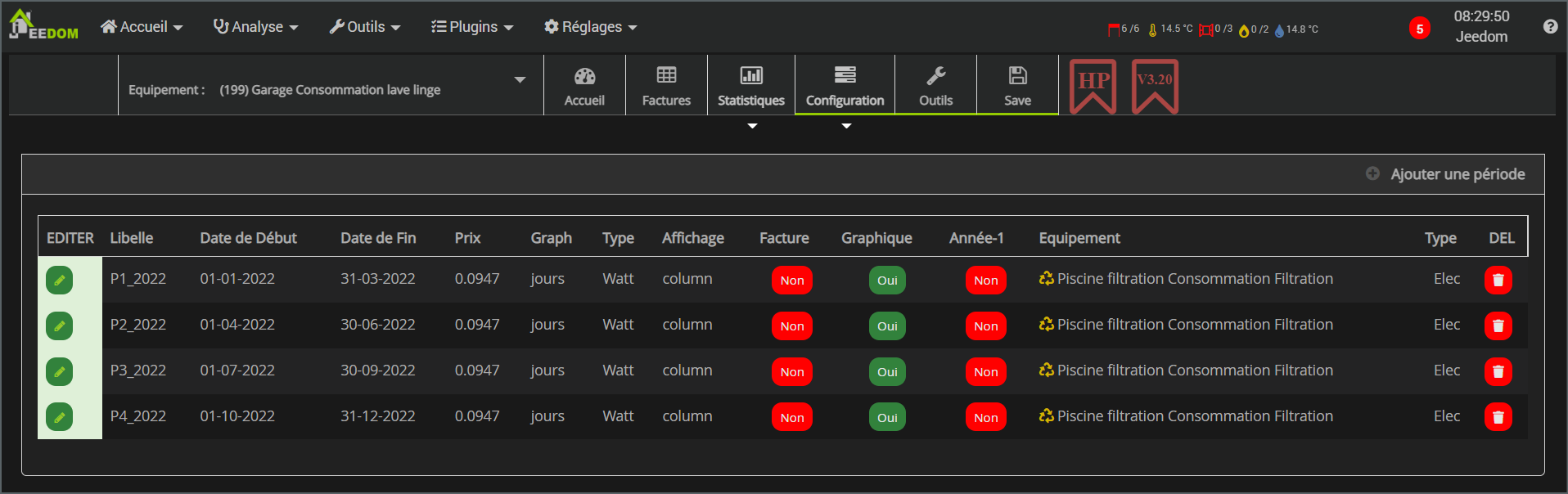Click the V3.20 version bookmark icon
1568x494 pixels.
[1154, 86]
